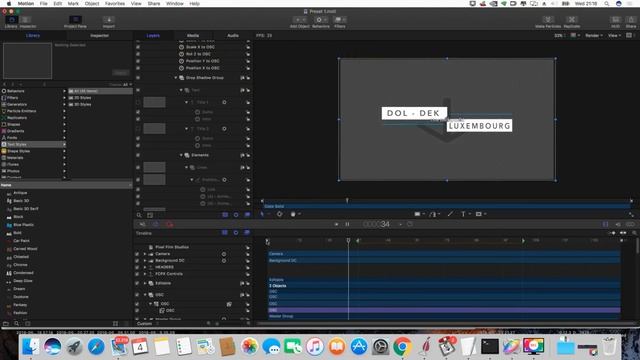This screenshot has width=640, height=360.
Task: Select the Bezier pen tool
Action: pyautogui.click(x=433, y=214)
